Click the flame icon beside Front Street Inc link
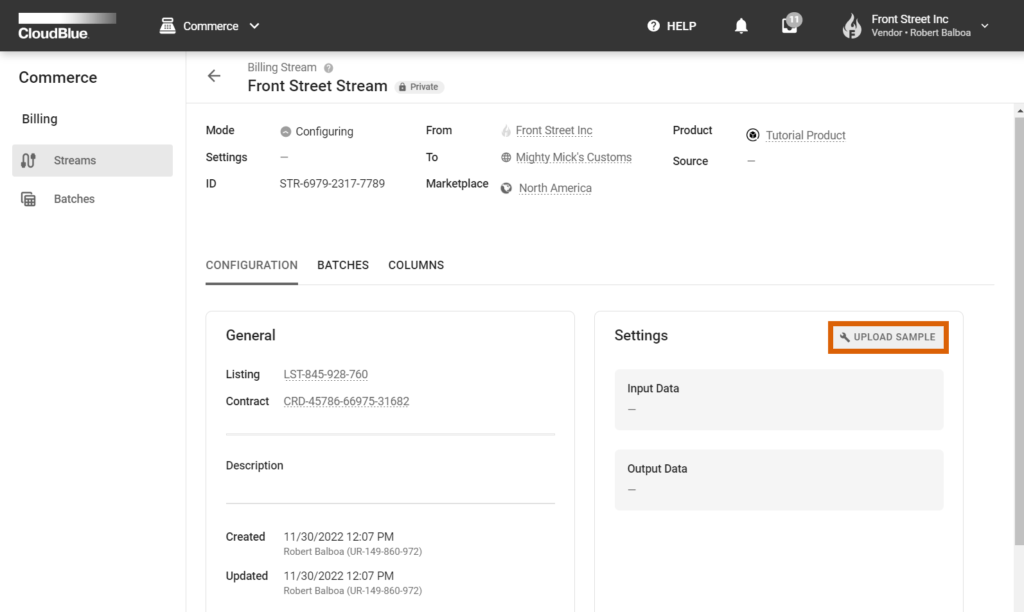This screenshot has width=1024, height=612. [506, 131]
